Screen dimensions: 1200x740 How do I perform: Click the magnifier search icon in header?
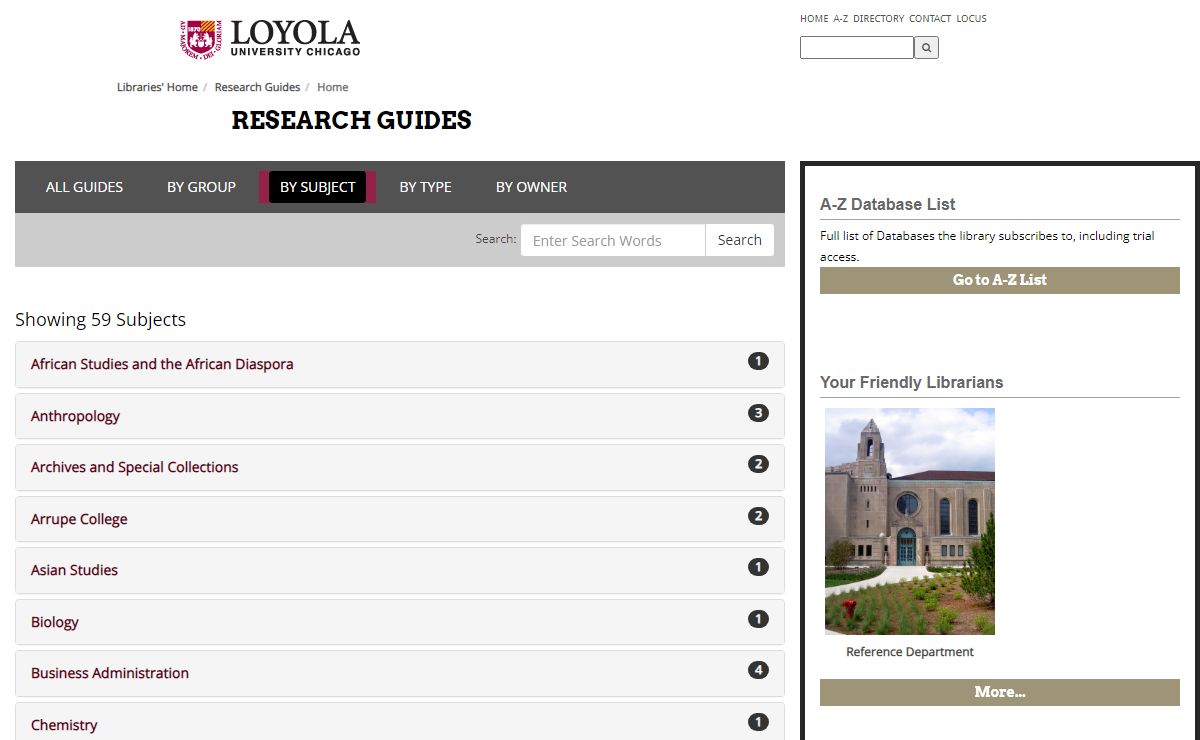coord(926,47)
